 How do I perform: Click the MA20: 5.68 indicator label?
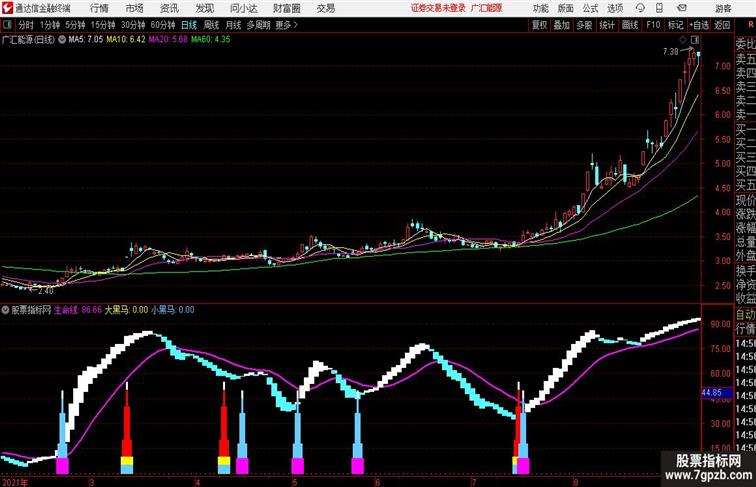[x=168, y=40]
